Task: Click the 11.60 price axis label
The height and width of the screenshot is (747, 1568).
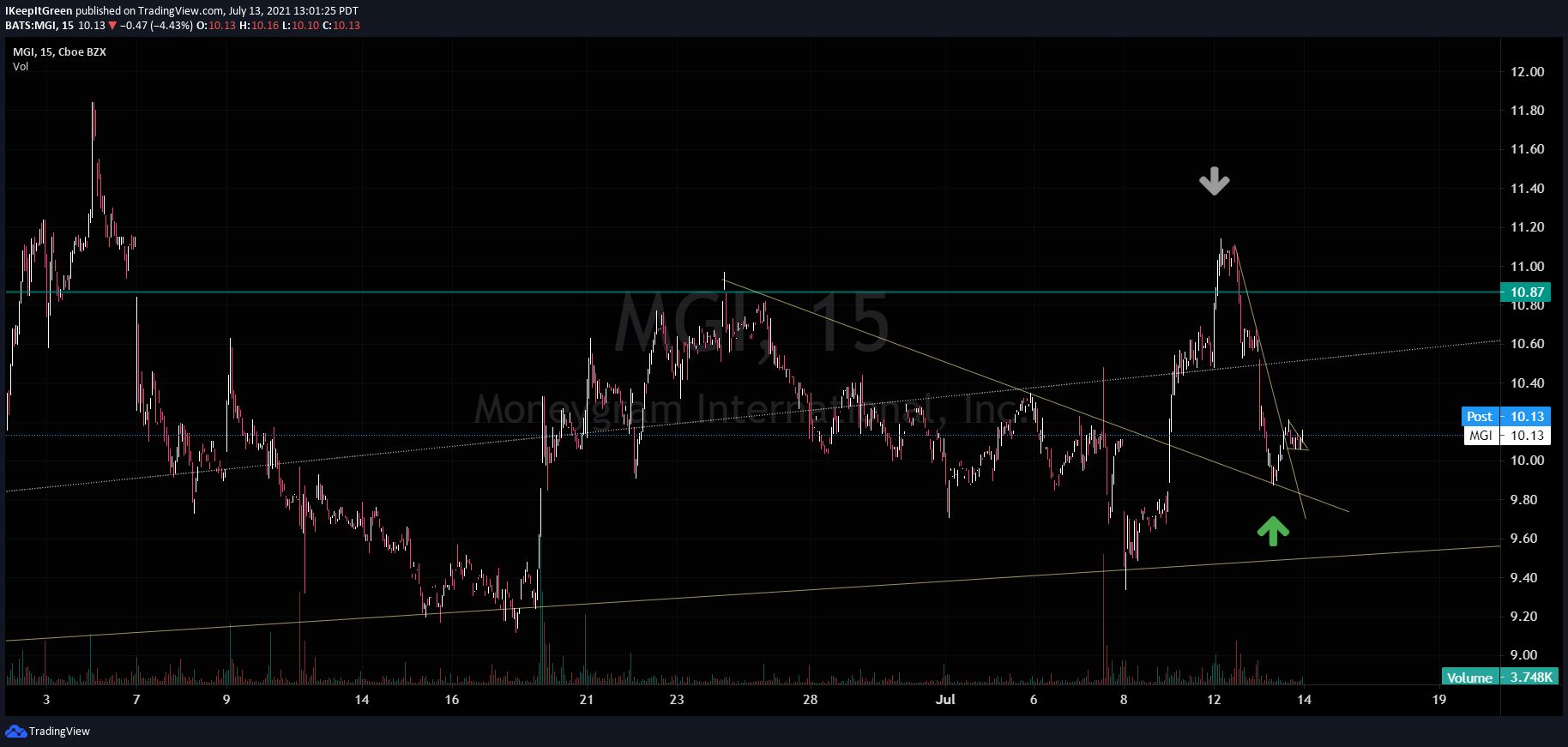Action: (1527, 148)
